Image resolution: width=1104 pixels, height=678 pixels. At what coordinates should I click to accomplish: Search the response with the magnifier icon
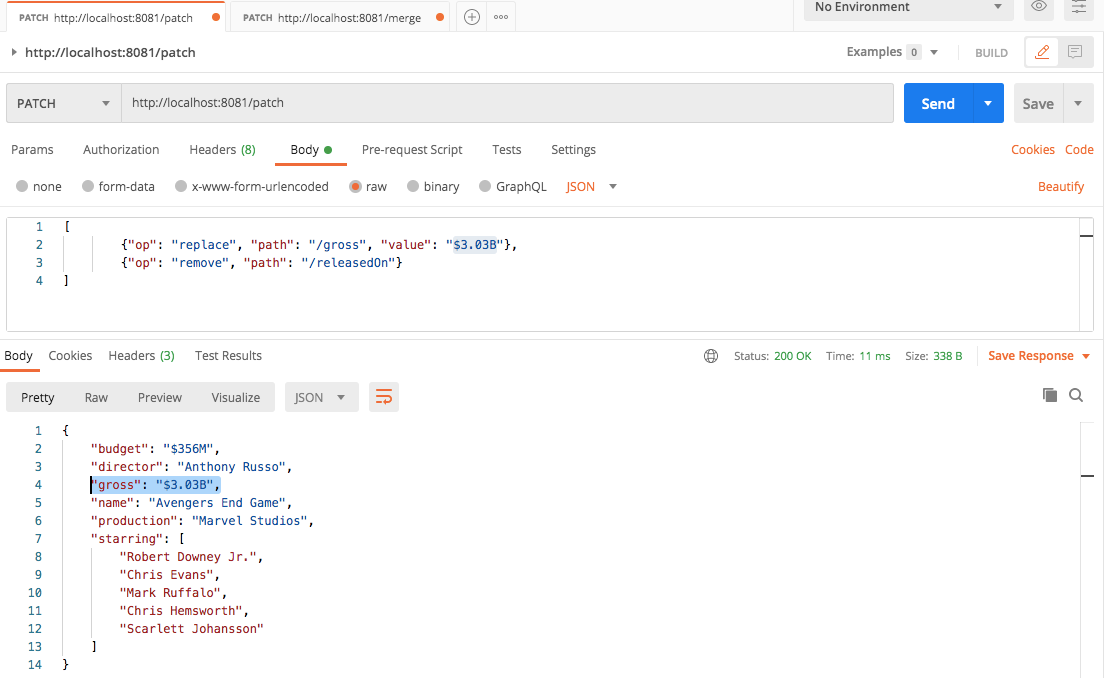[1076, 395]
